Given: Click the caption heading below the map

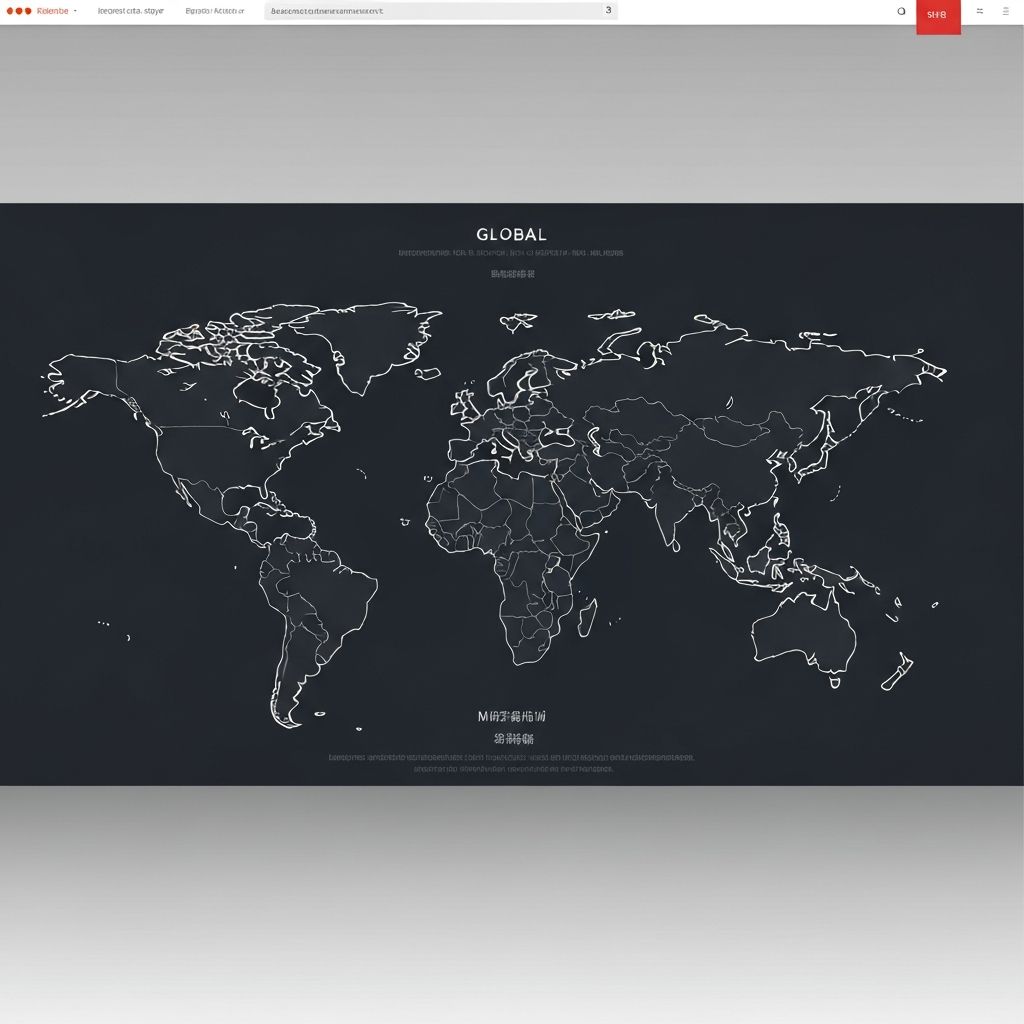Looking at the screenshot, I should click(x=511, y=717).
